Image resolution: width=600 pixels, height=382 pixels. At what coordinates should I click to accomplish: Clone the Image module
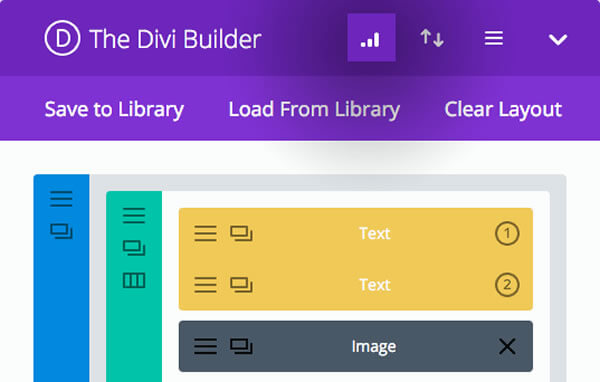coord(241,346)
